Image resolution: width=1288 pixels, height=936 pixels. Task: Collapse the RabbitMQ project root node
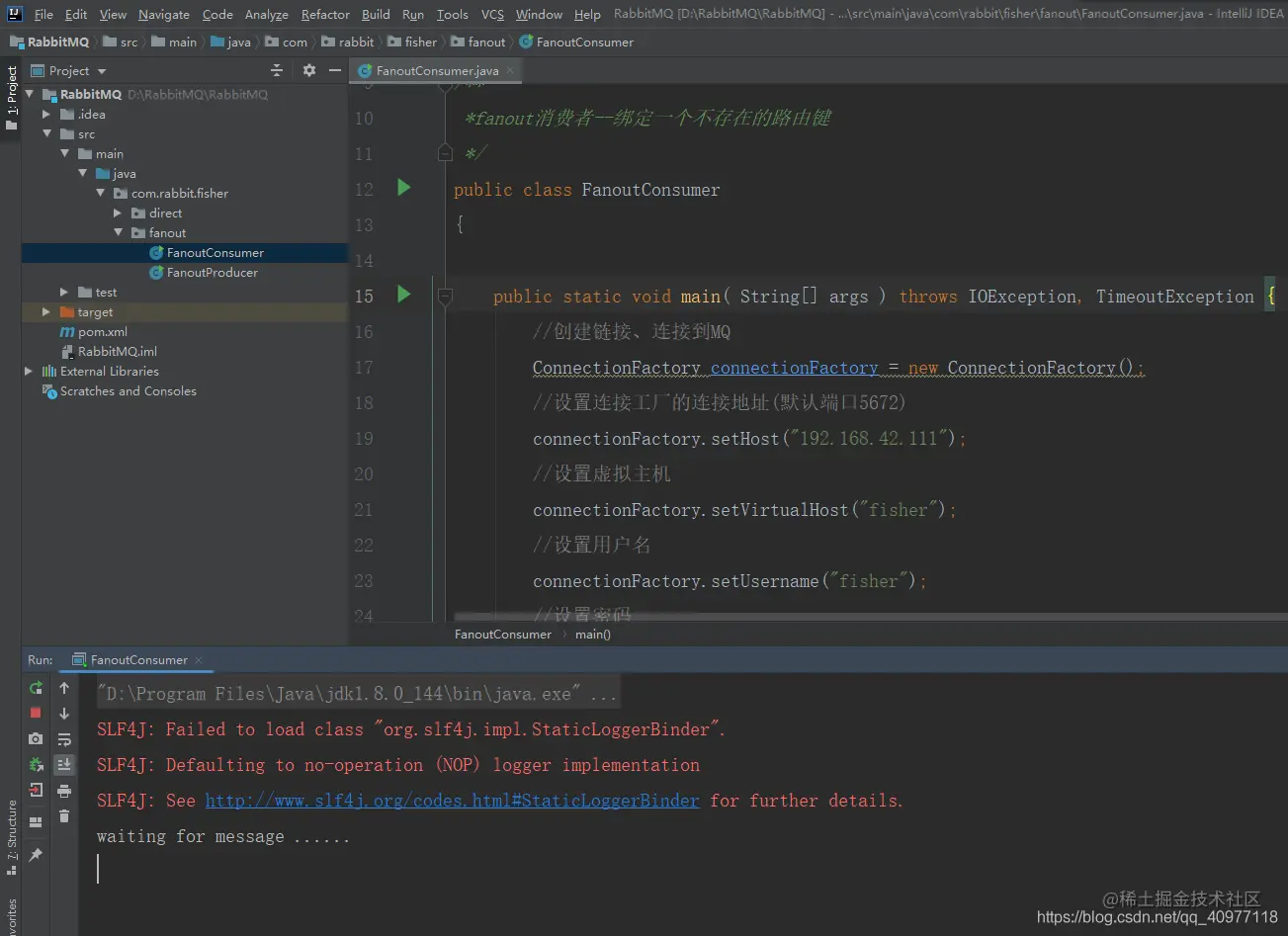pos(30,94)
